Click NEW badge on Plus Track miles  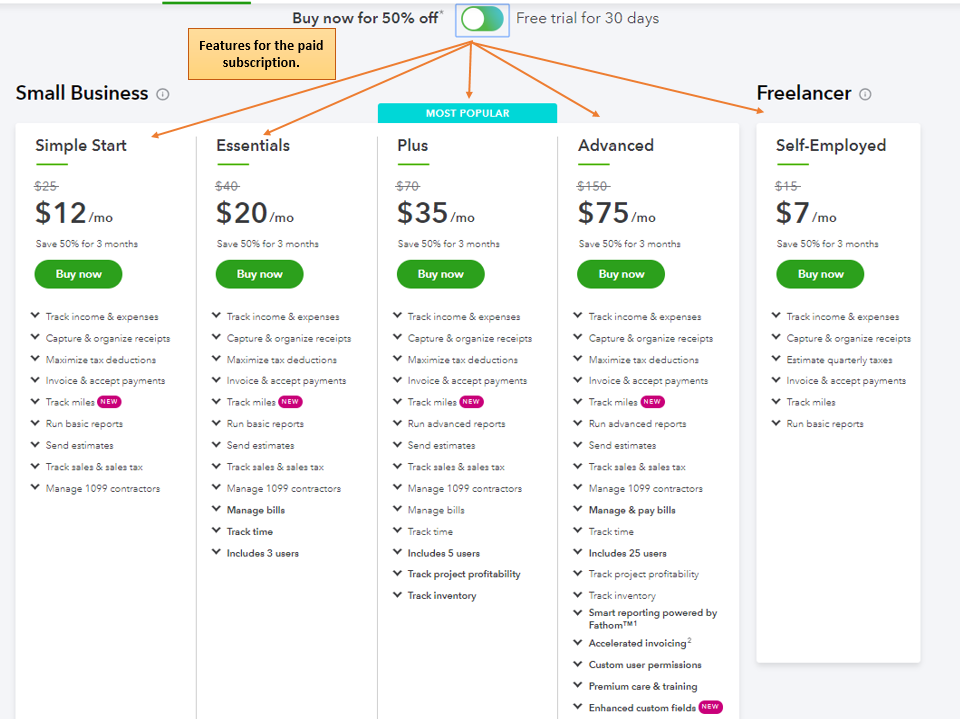point(471,402)
